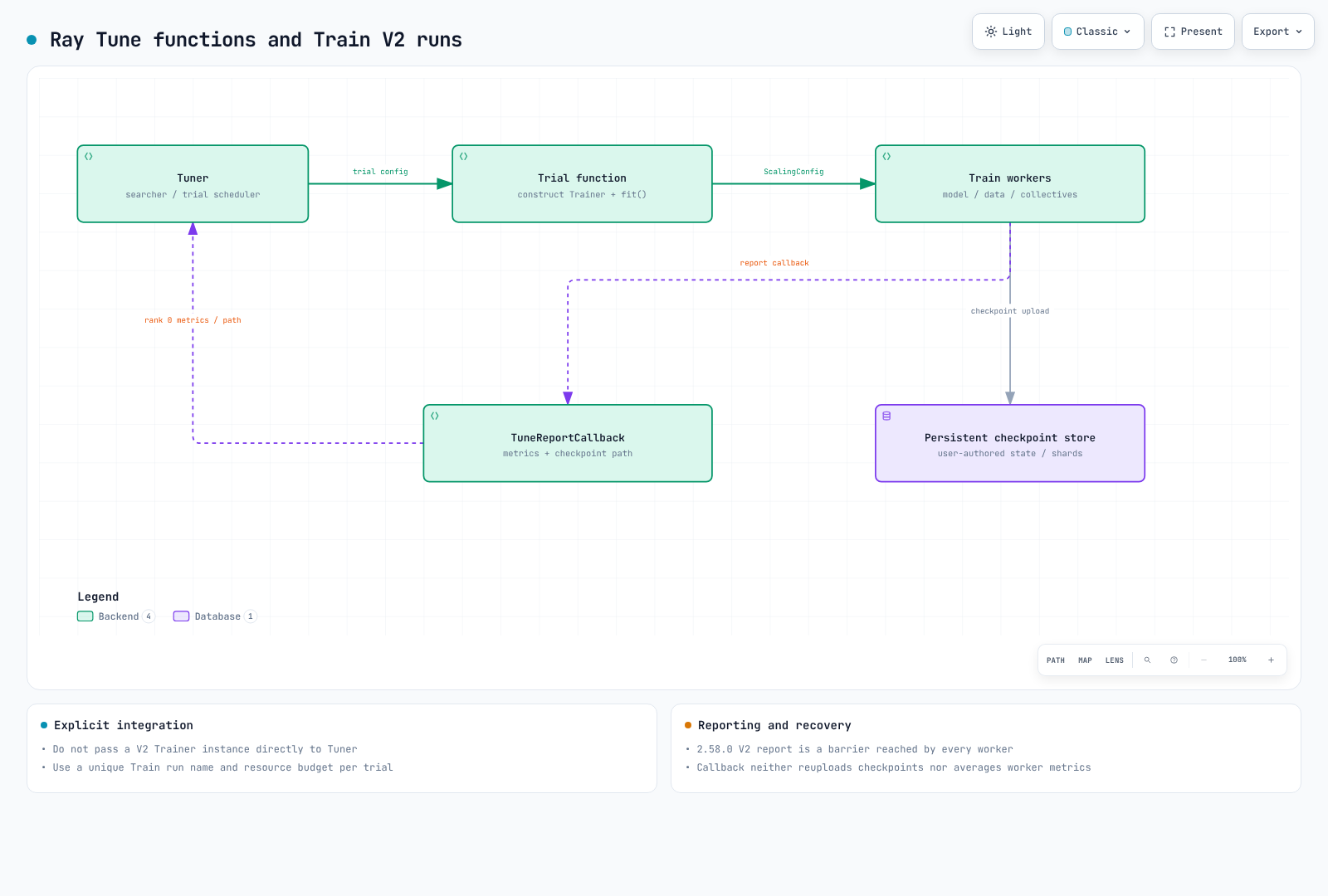This screenshot has height=896, width=1328.
Task: Click the 'ScalingConfig' edge label
Action: pos(793,172)
